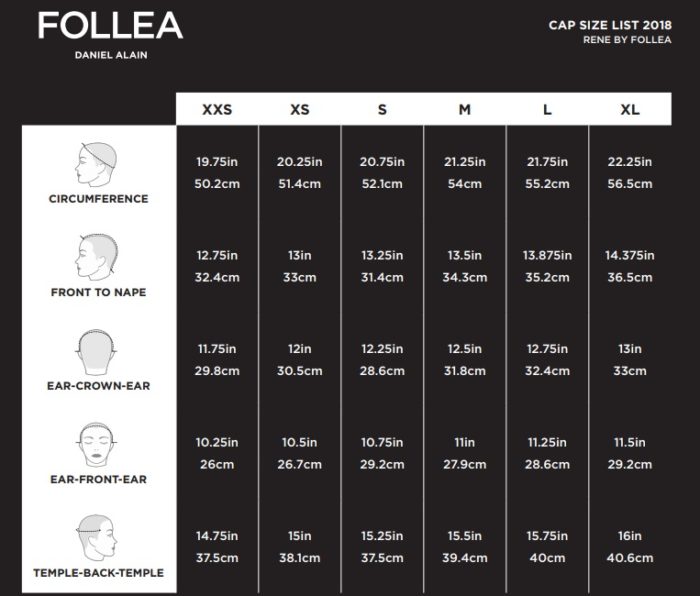Click the Circumference head illustration icon
700x596 pixels.
(x=96, y=164)
